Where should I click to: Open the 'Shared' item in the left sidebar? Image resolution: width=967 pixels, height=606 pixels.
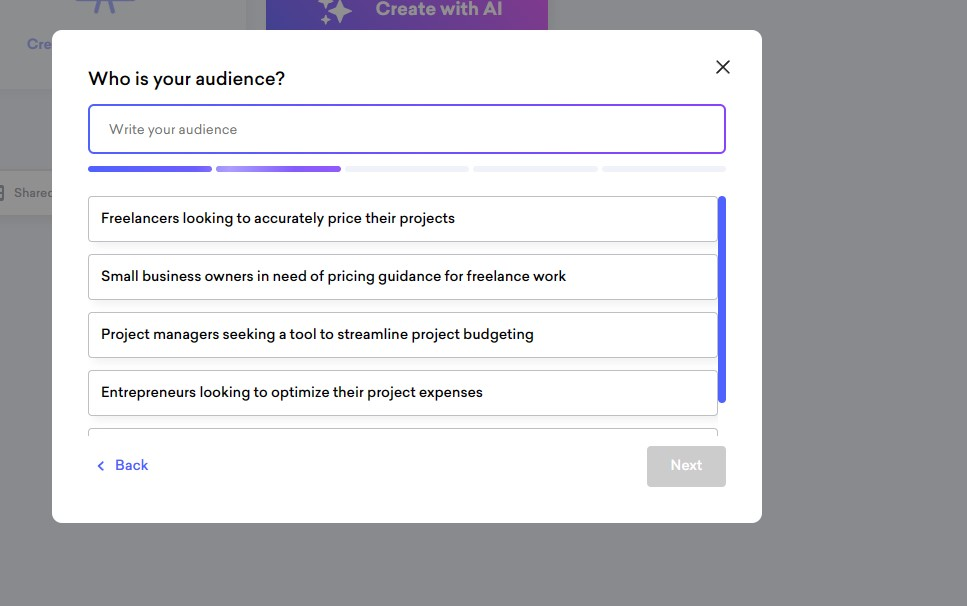click(30, 192)
